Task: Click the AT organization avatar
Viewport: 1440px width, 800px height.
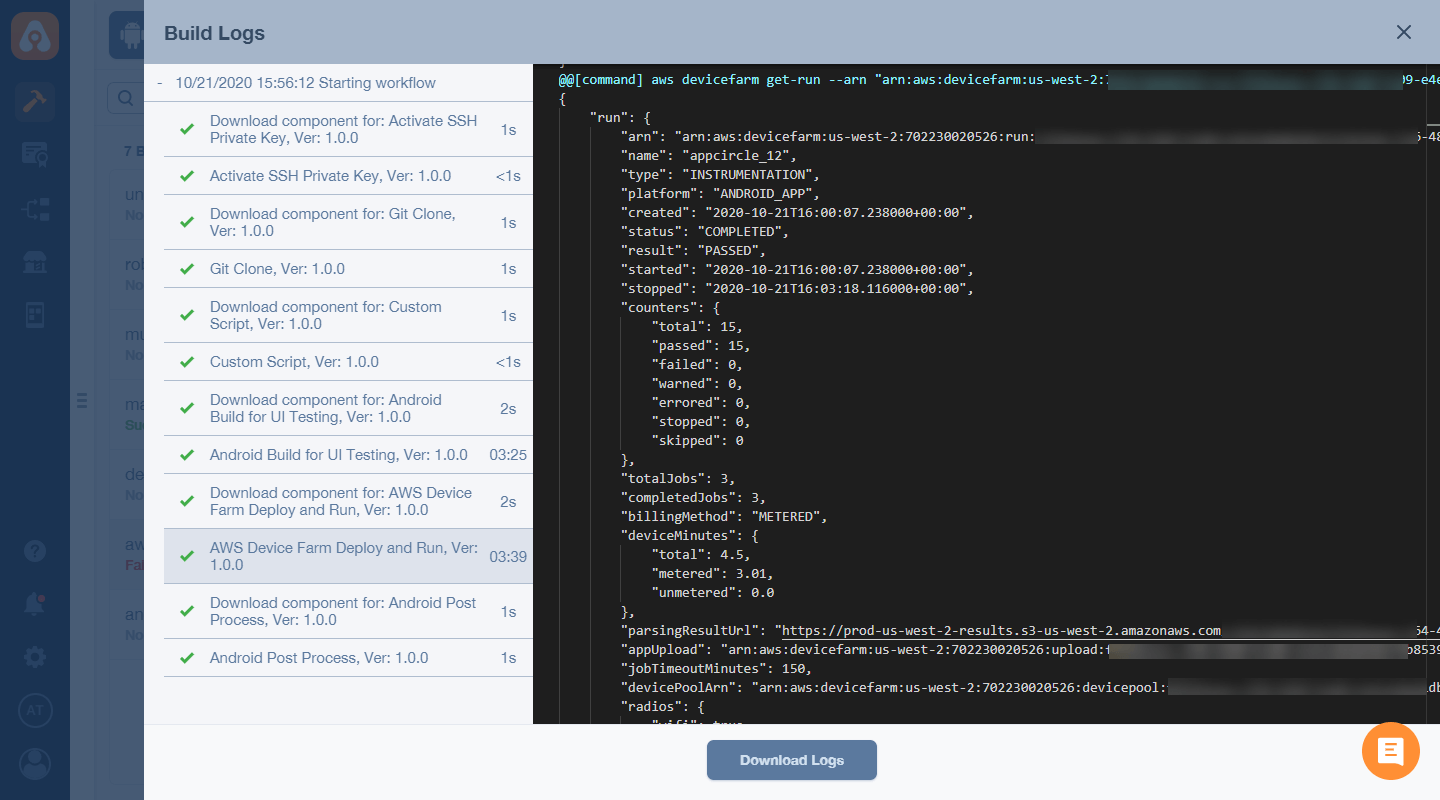Action: coord(35,710)
